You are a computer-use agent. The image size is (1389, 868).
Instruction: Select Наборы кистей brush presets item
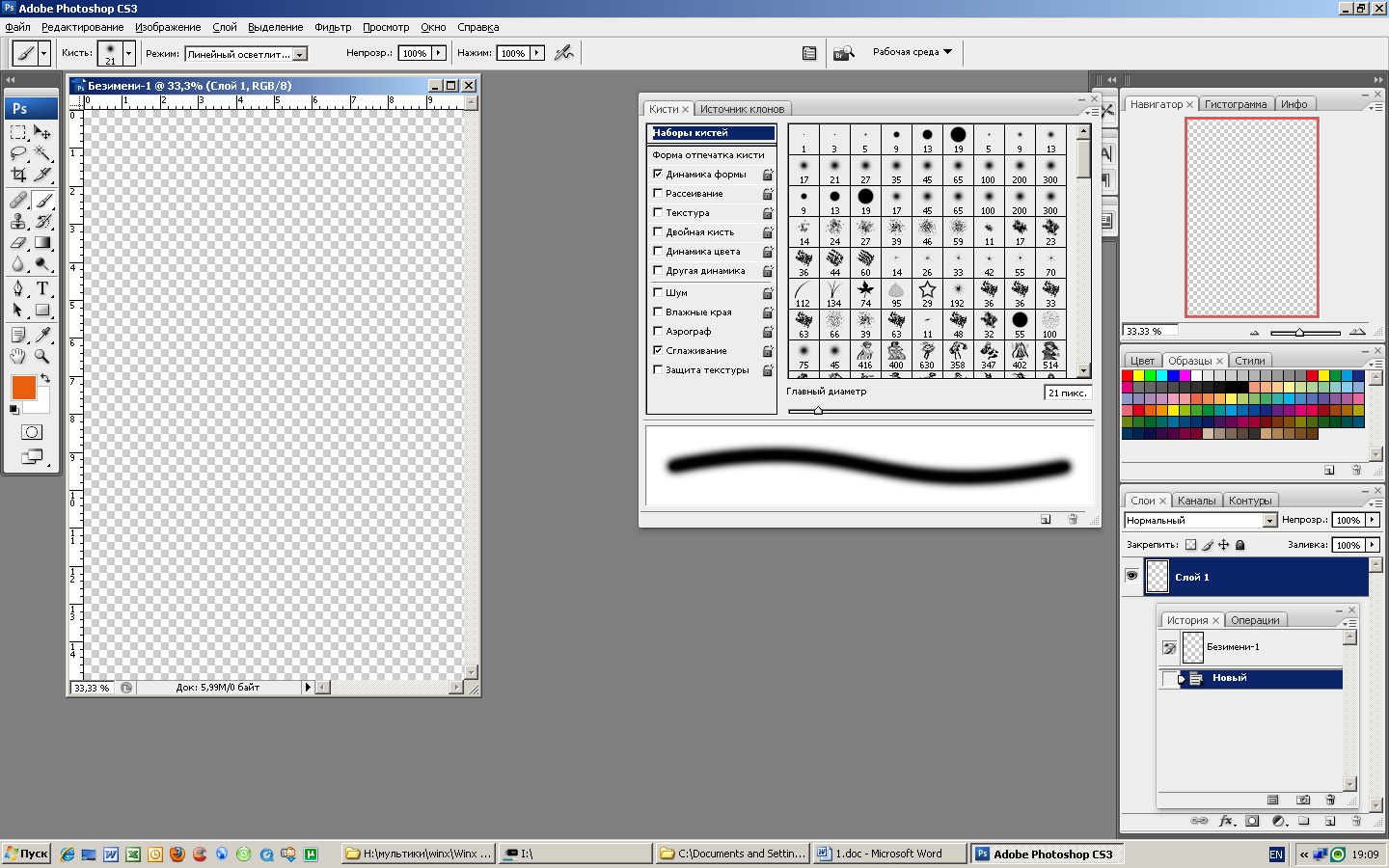pos(712,133)
